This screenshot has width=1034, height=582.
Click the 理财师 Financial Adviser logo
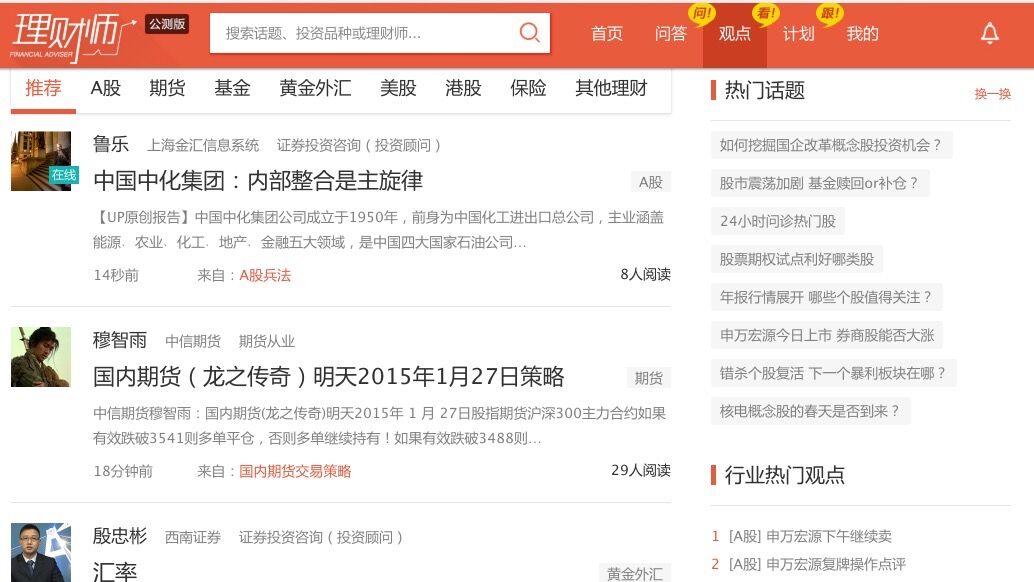[73, 36]
